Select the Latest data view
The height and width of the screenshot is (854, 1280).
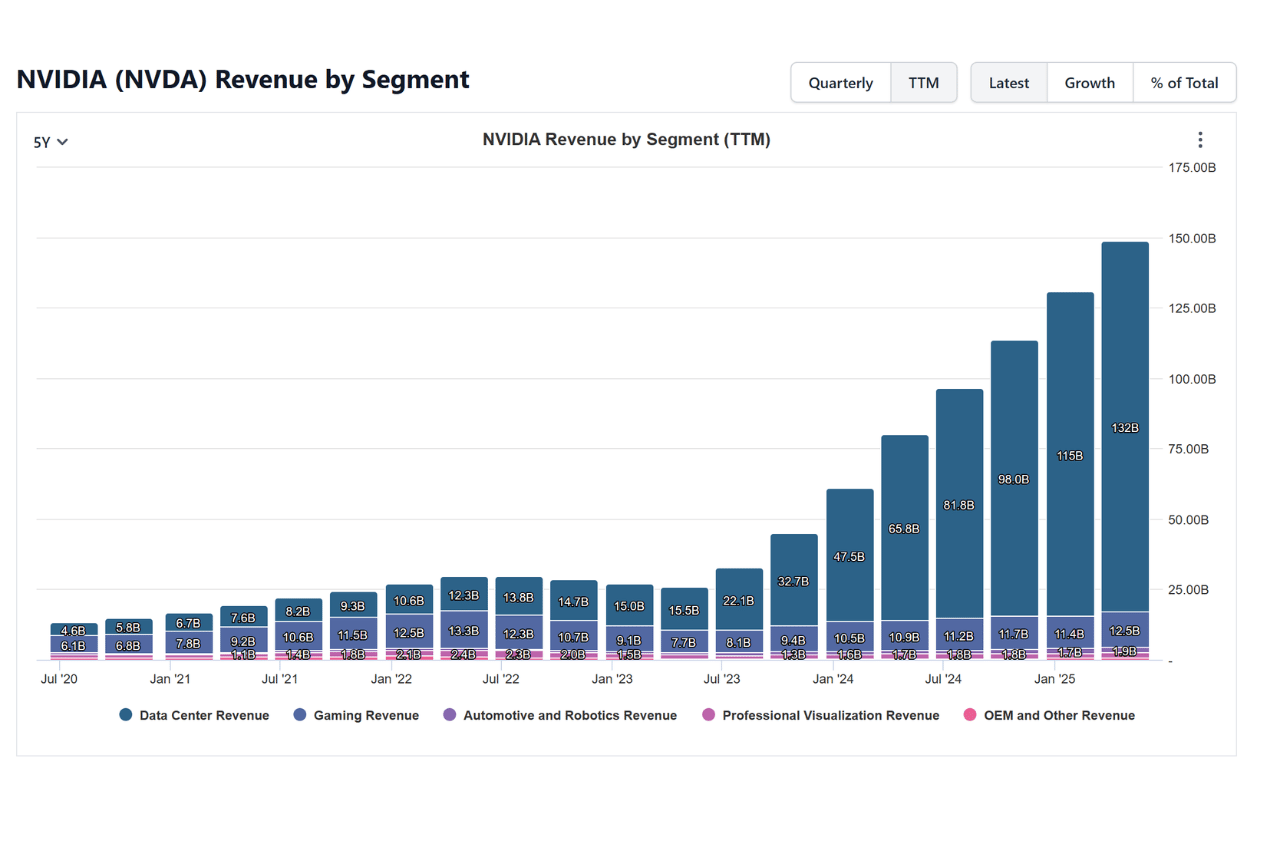click(x=1009, y=83)
